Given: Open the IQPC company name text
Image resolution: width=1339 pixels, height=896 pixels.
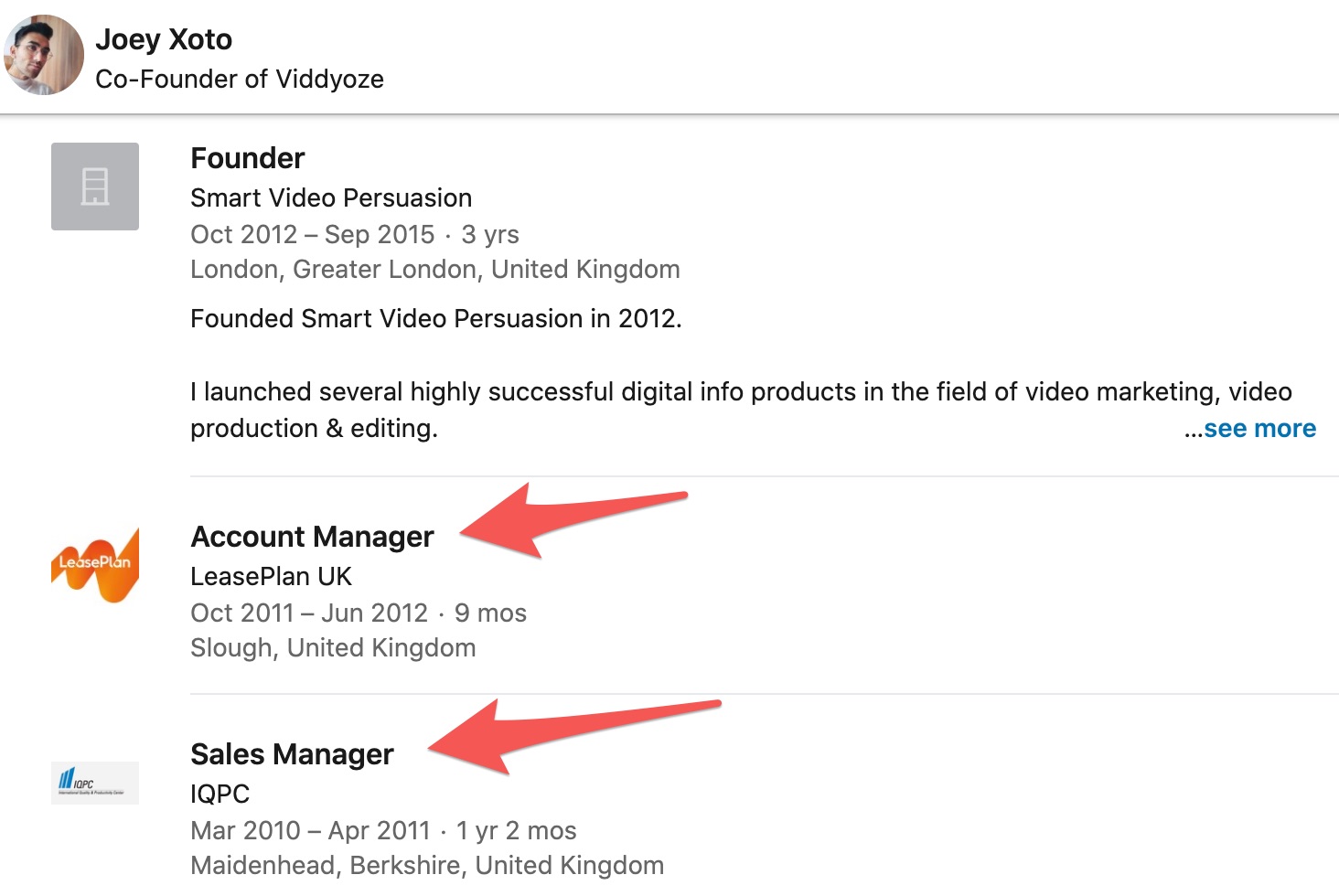Looking at the screenshot, I should click(220, 795).
